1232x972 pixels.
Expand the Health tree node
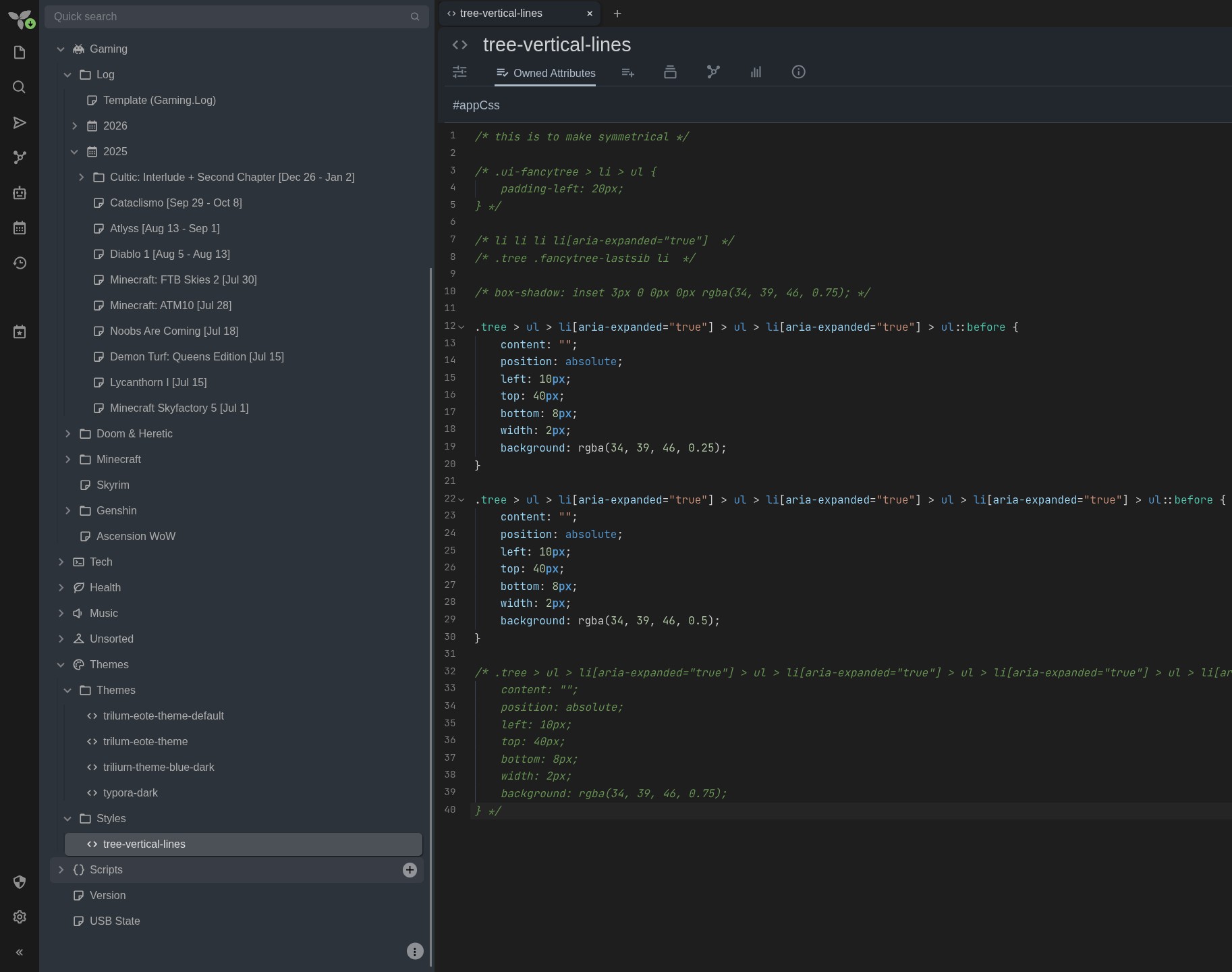61,588
